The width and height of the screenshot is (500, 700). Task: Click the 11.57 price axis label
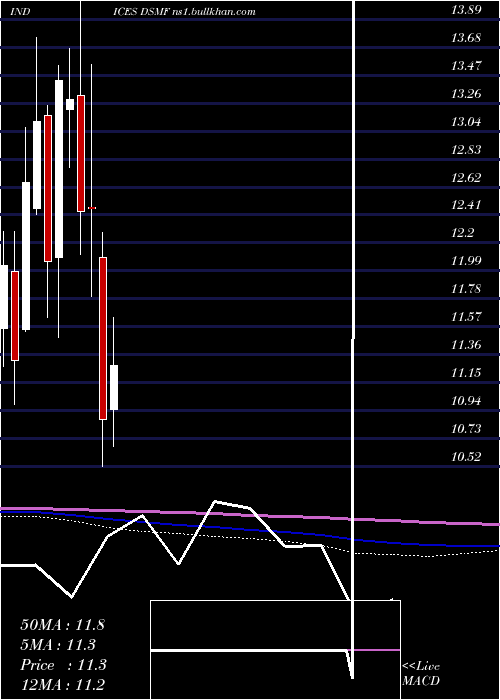click(x=466, y=317)
